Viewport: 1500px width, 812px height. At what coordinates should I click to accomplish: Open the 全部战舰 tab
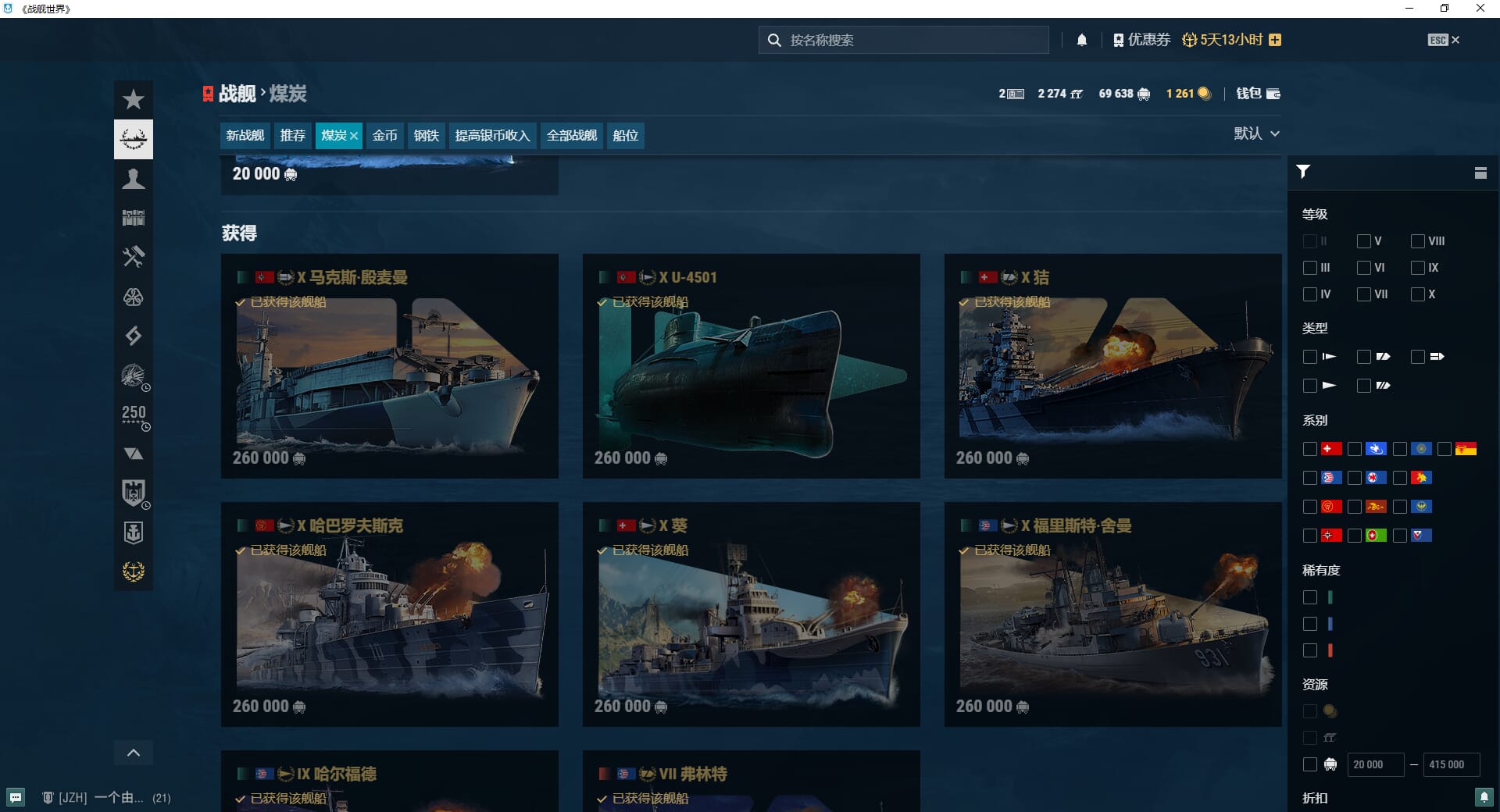[x=571, y=136]
